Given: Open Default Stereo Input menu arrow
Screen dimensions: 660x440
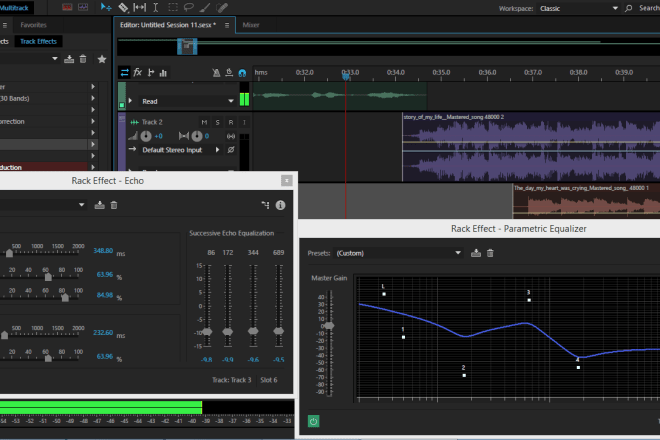Looking at the screenshot, I should point(217,149).
